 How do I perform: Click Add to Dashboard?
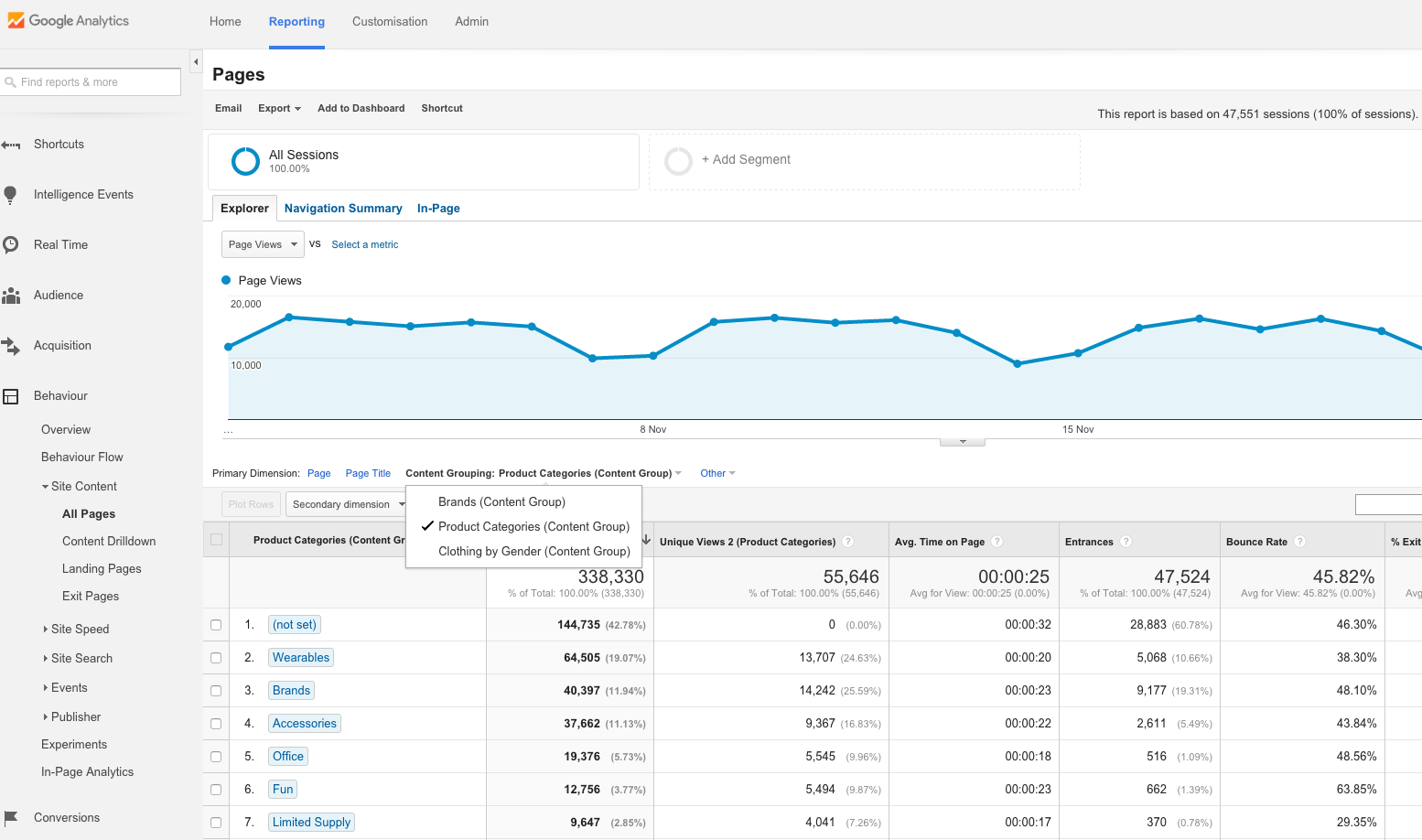(361, 108)
